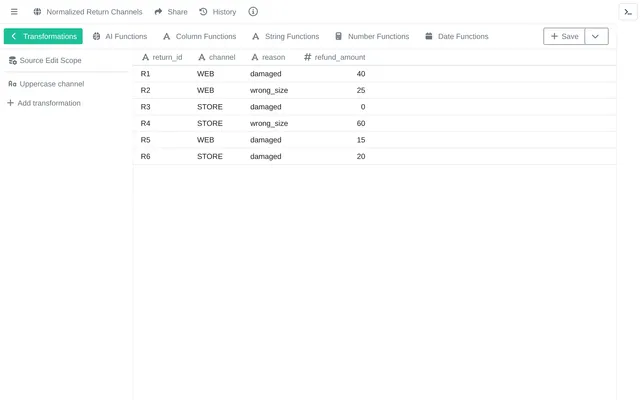Open the Column Functions tab
Viewport: 640px width, 400px height.
(x=200, y=36)
